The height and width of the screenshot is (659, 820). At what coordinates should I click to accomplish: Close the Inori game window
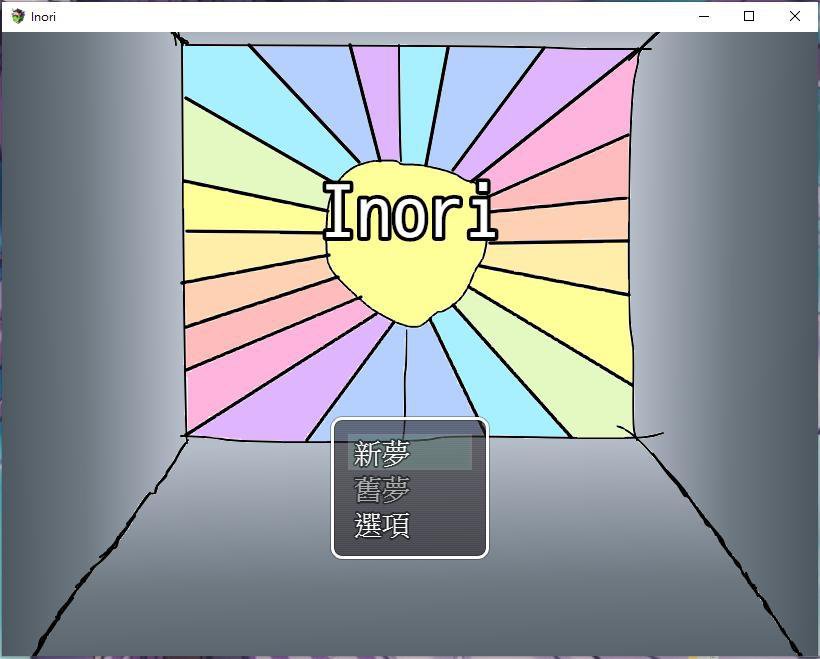point(794,16)
